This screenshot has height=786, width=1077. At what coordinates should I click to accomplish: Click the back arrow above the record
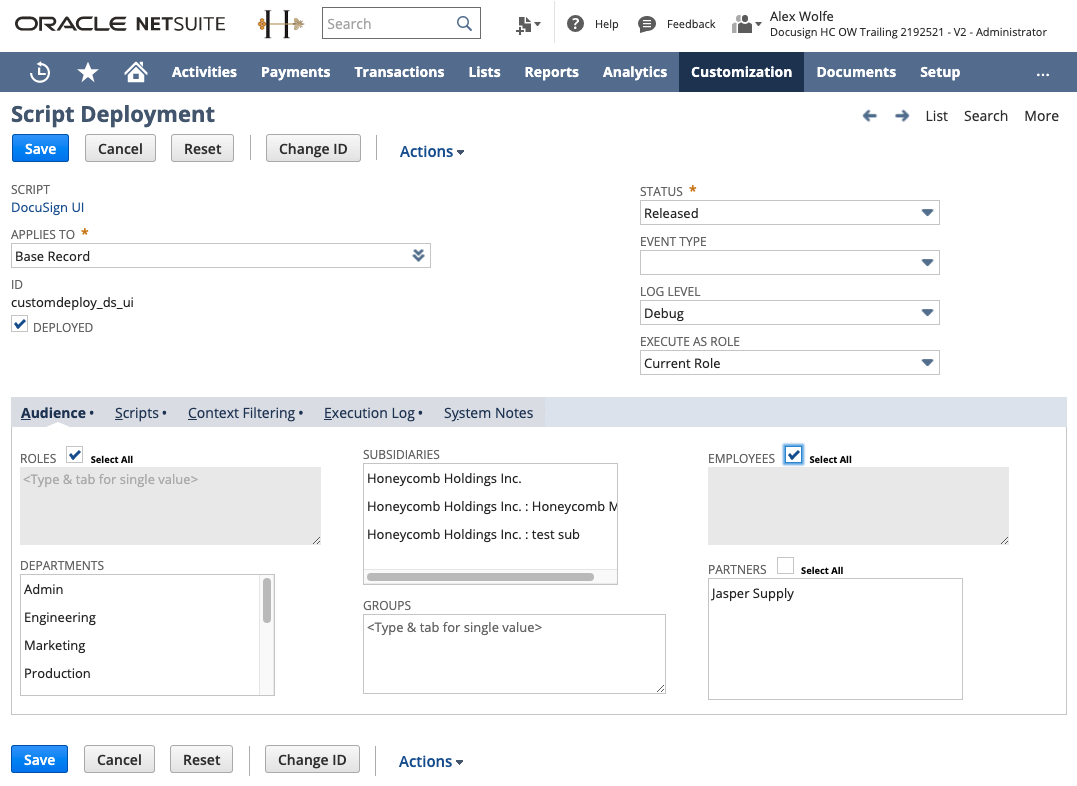tap(868, 116)
